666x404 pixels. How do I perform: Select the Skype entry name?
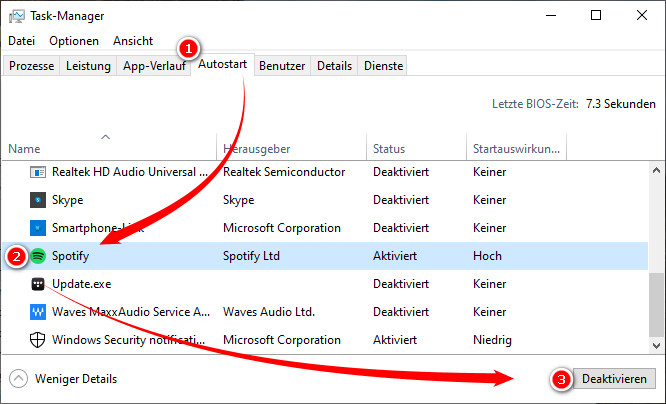point(68,200)
